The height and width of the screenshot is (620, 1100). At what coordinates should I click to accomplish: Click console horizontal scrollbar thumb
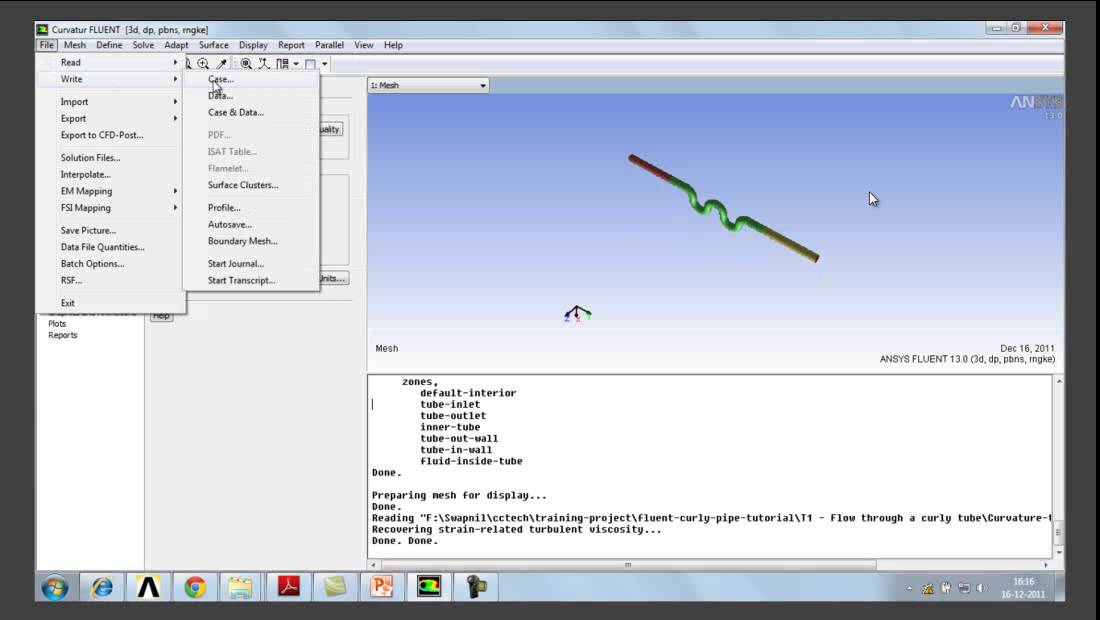click(x=628, y=565)
